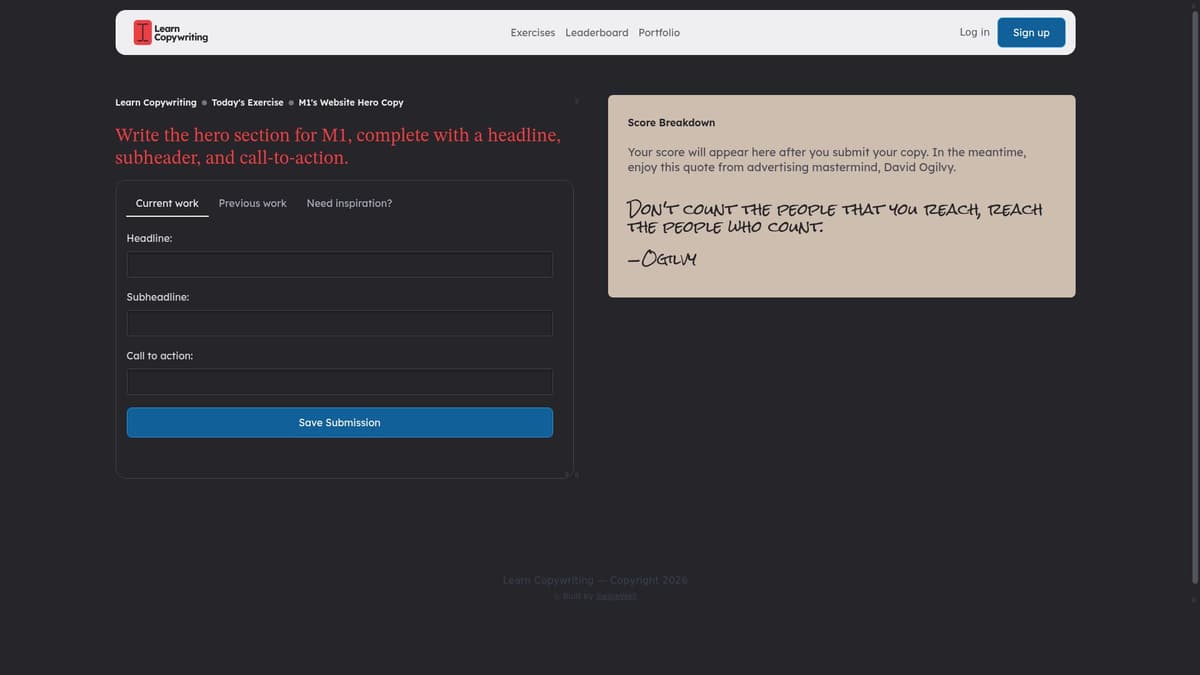Click the Built by link in footer
The height and width of the screenshot is (675, 1200).
click(x=616, y=595)
